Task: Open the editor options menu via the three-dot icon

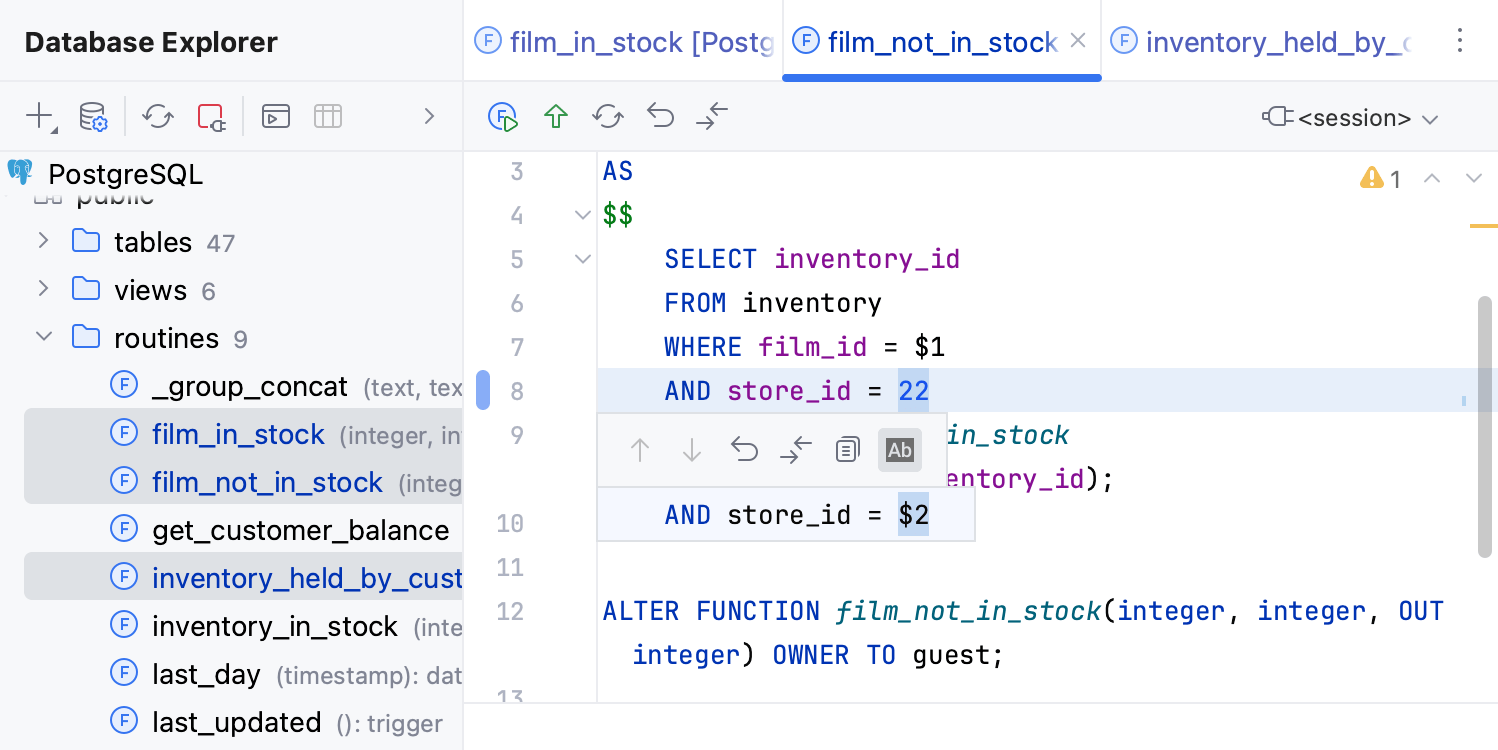Action: click(1460, 40)
